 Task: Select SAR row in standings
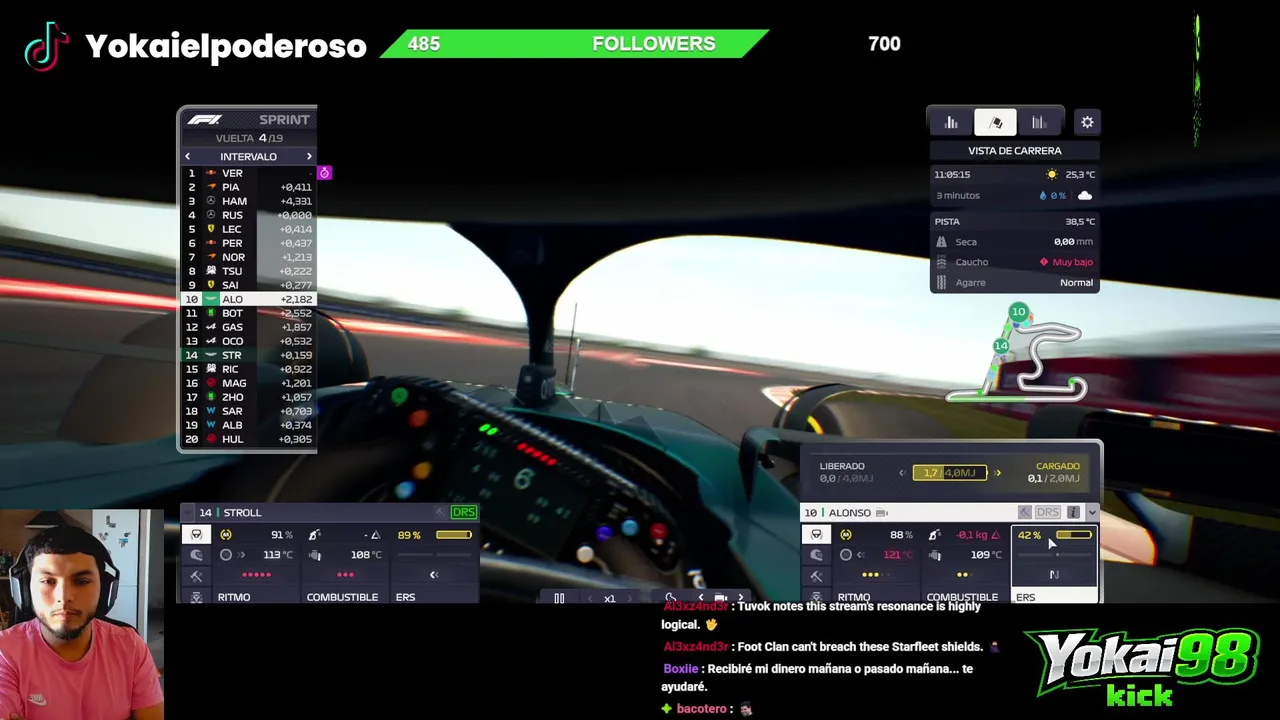247,411
